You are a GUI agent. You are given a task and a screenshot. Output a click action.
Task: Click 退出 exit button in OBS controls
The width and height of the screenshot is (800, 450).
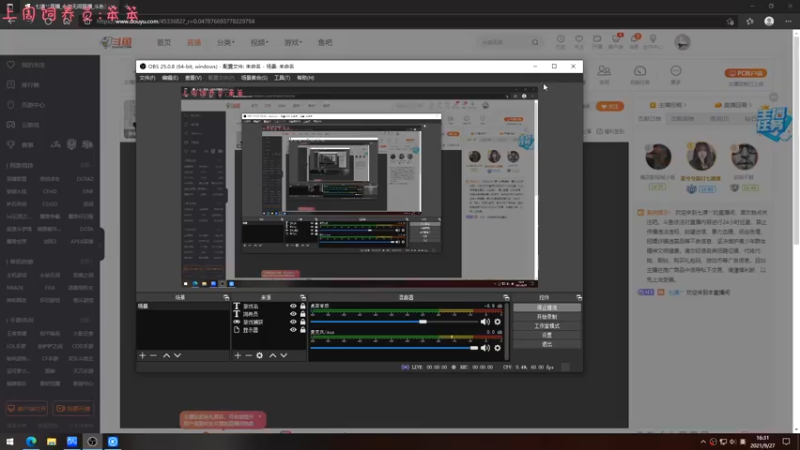[547, 344]
